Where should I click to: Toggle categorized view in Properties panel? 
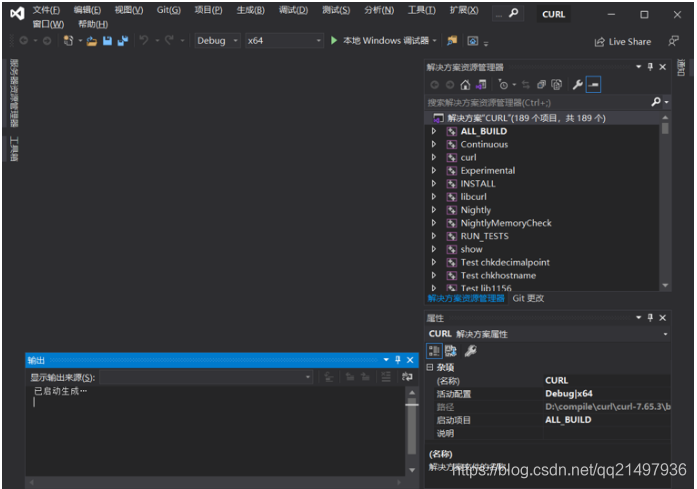434,351
